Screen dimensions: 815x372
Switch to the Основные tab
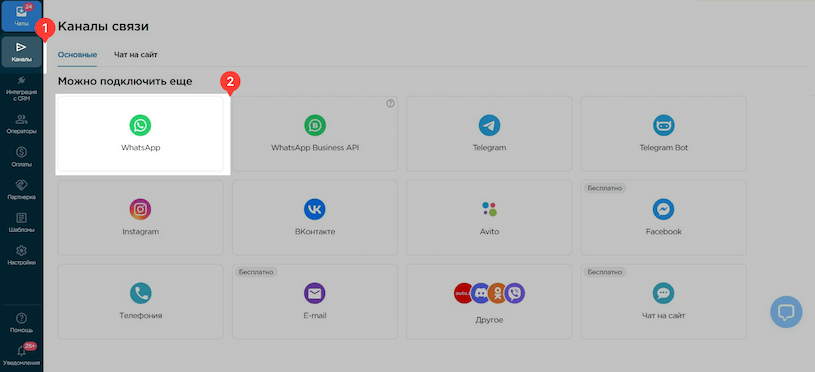[x=77, y=55]
